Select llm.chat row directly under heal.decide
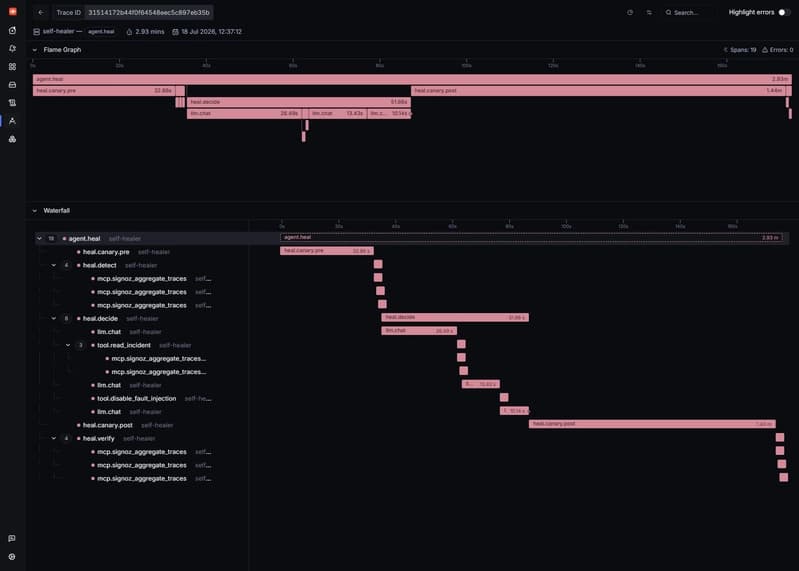Viewport: 799px width, 571px height. click(x=142, y=332)
